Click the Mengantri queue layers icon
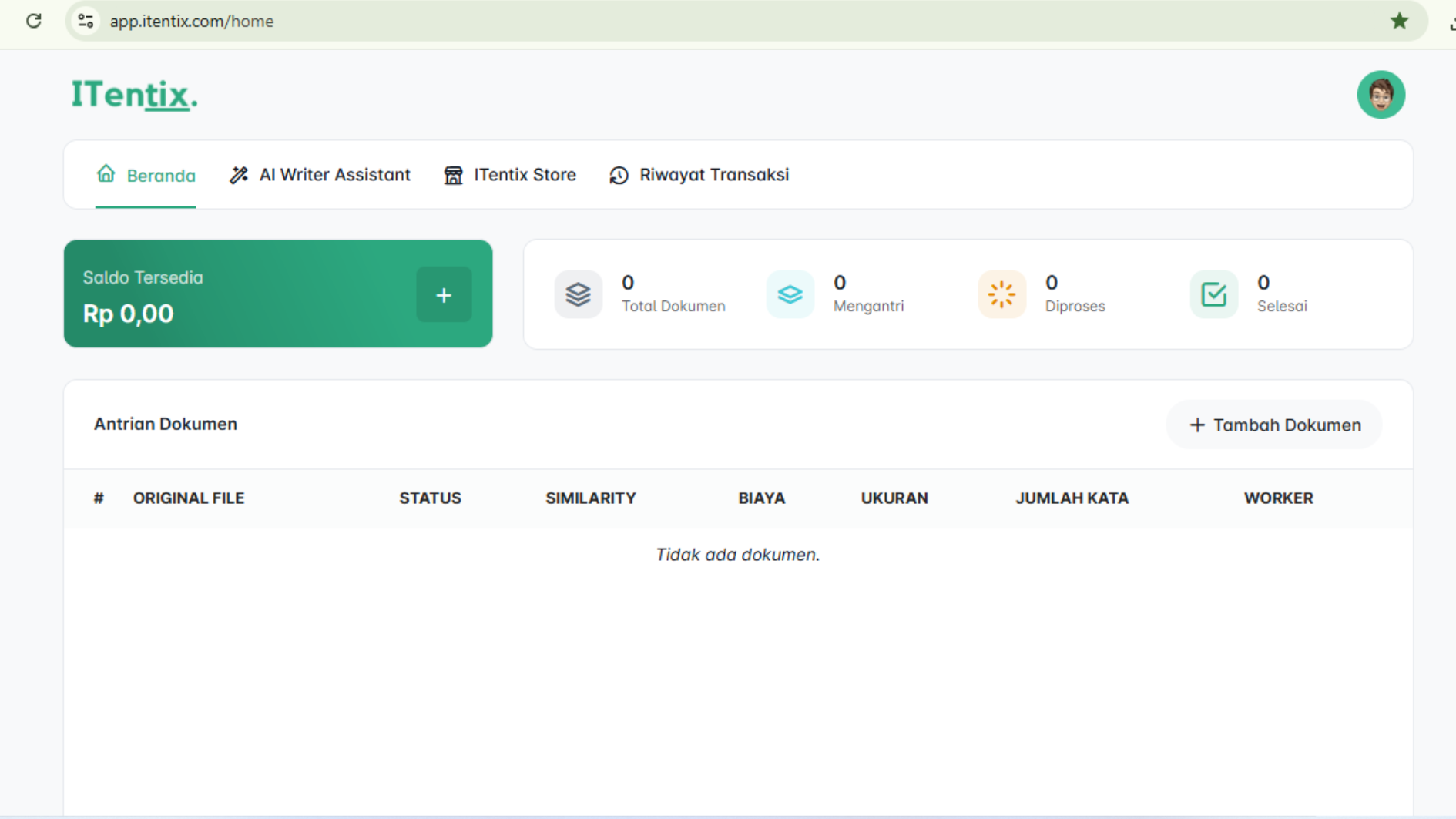Image resolution: width=1456 pixels, height=819 pixels. (790, 294)
